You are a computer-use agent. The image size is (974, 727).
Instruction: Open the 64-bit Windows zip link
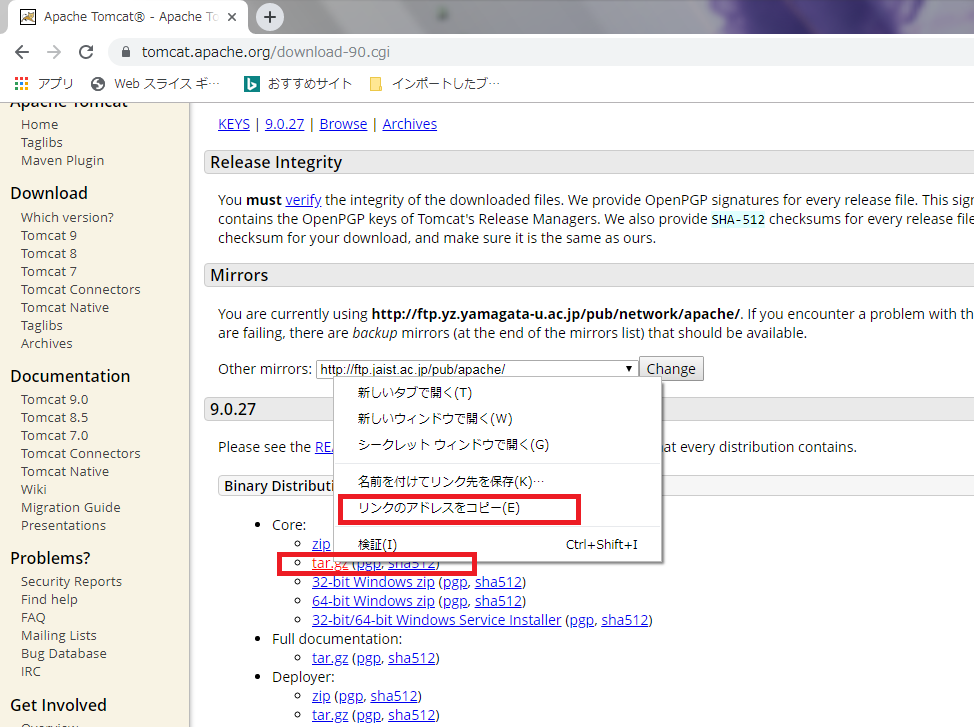click(373, 601)
